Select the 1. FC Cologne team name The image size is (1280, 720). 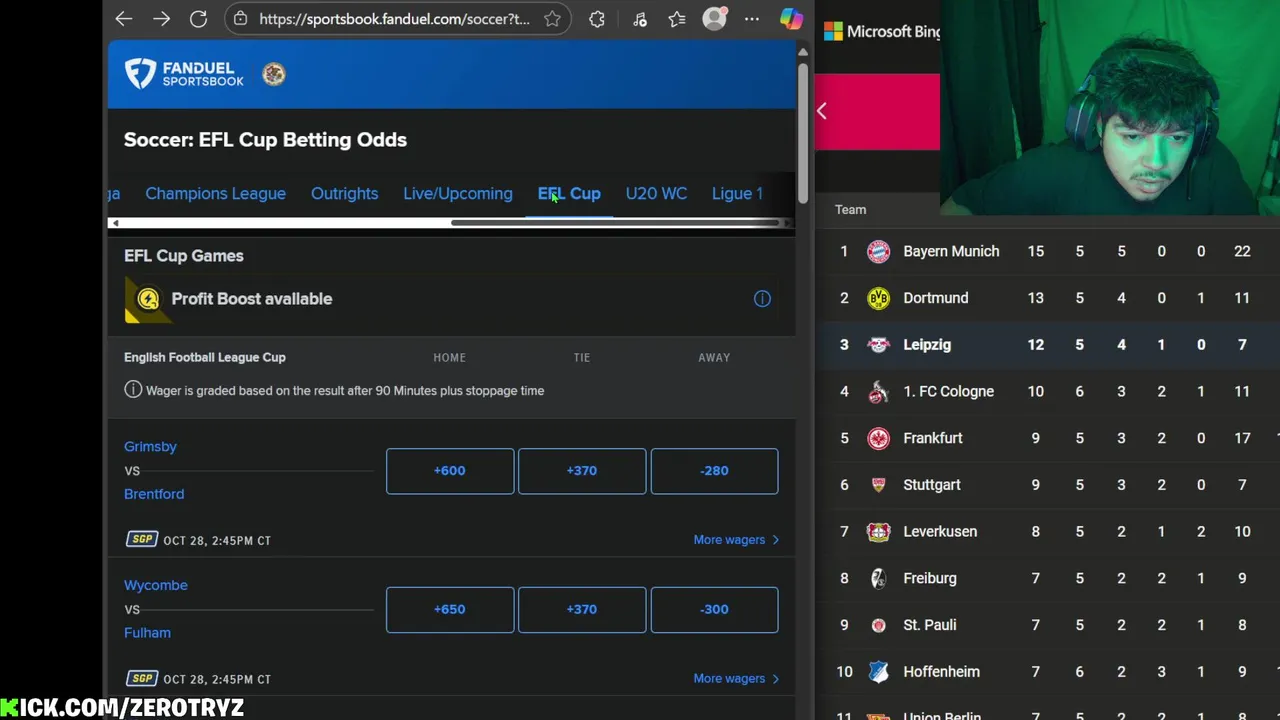point(948,392)
